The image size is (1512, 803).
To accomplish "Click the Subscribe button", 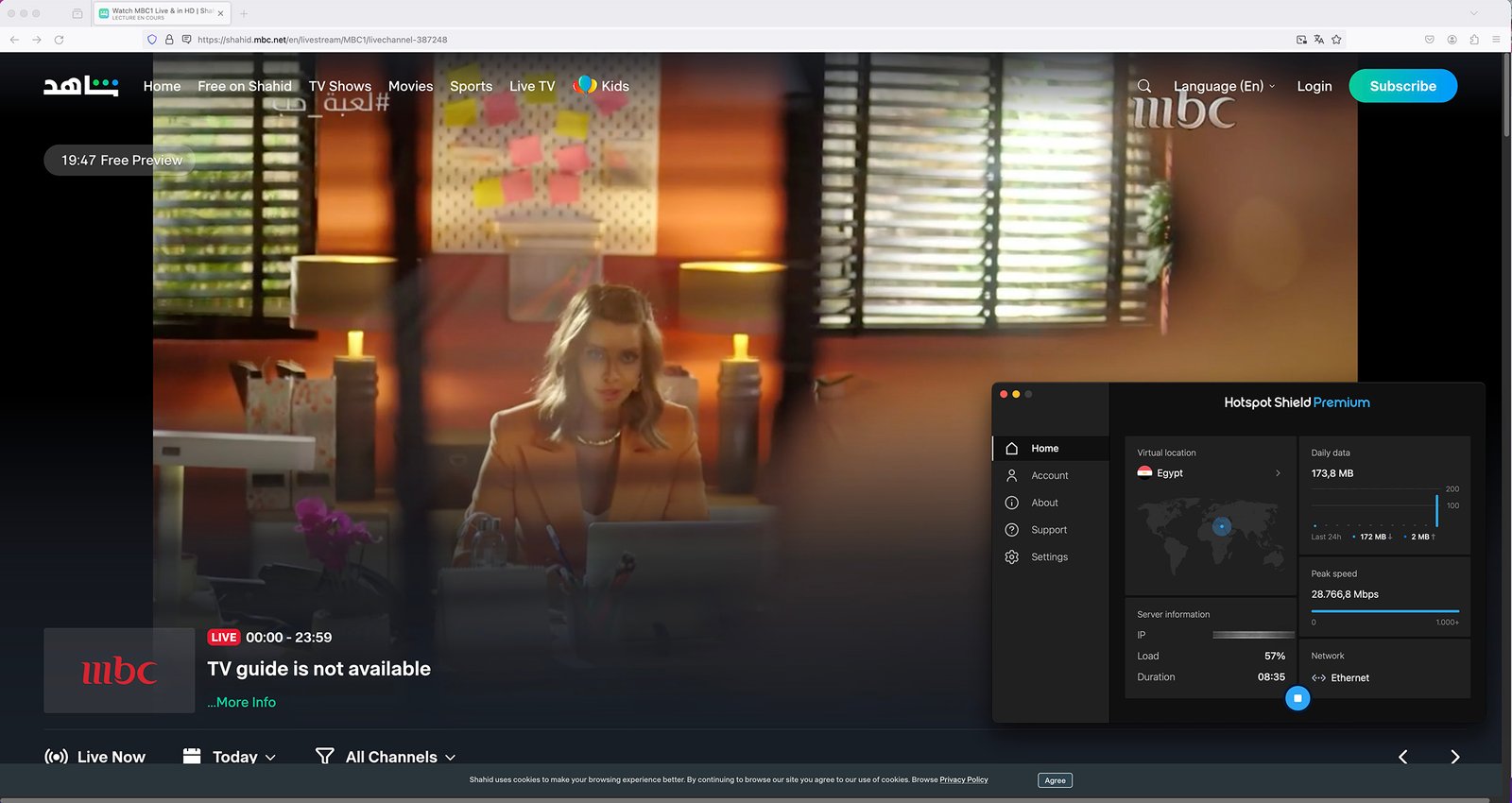I will 1402,86.
